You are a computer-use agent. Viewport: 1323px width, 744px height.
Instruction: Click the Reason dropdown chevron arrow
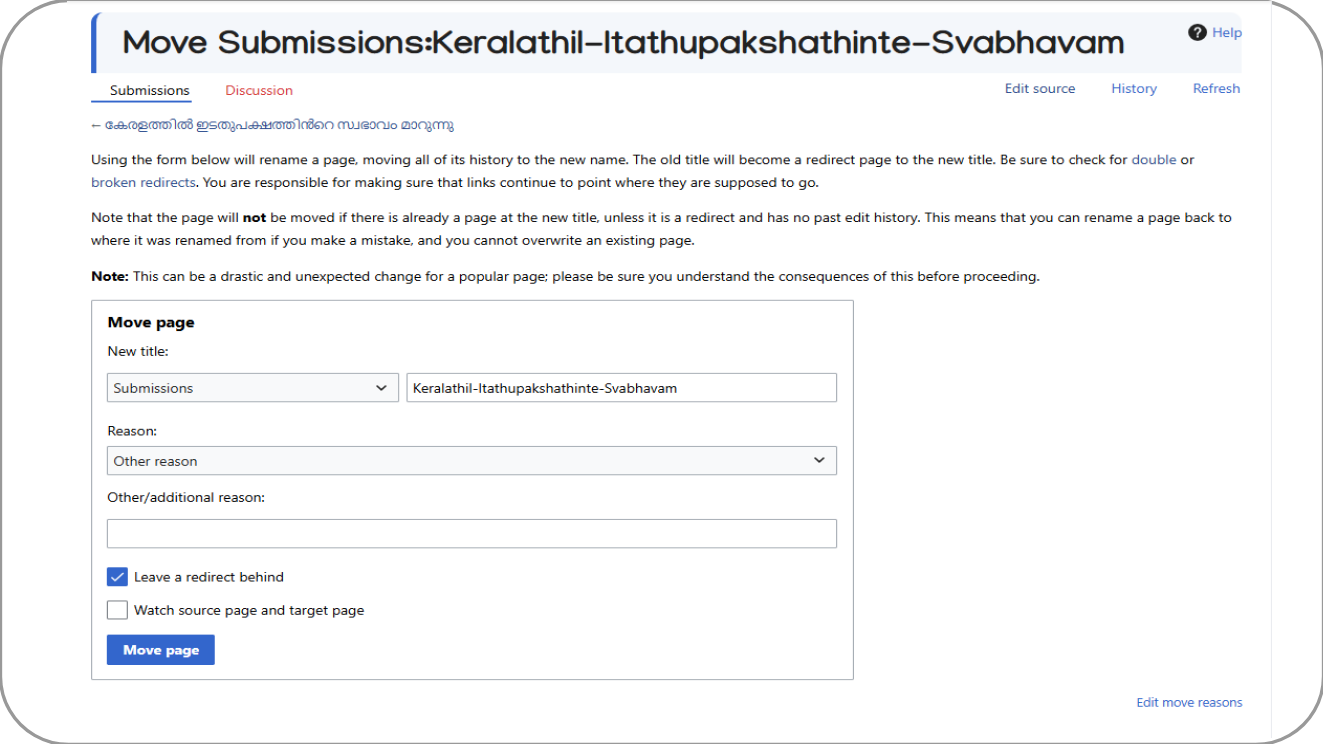(x=819, y=460)
